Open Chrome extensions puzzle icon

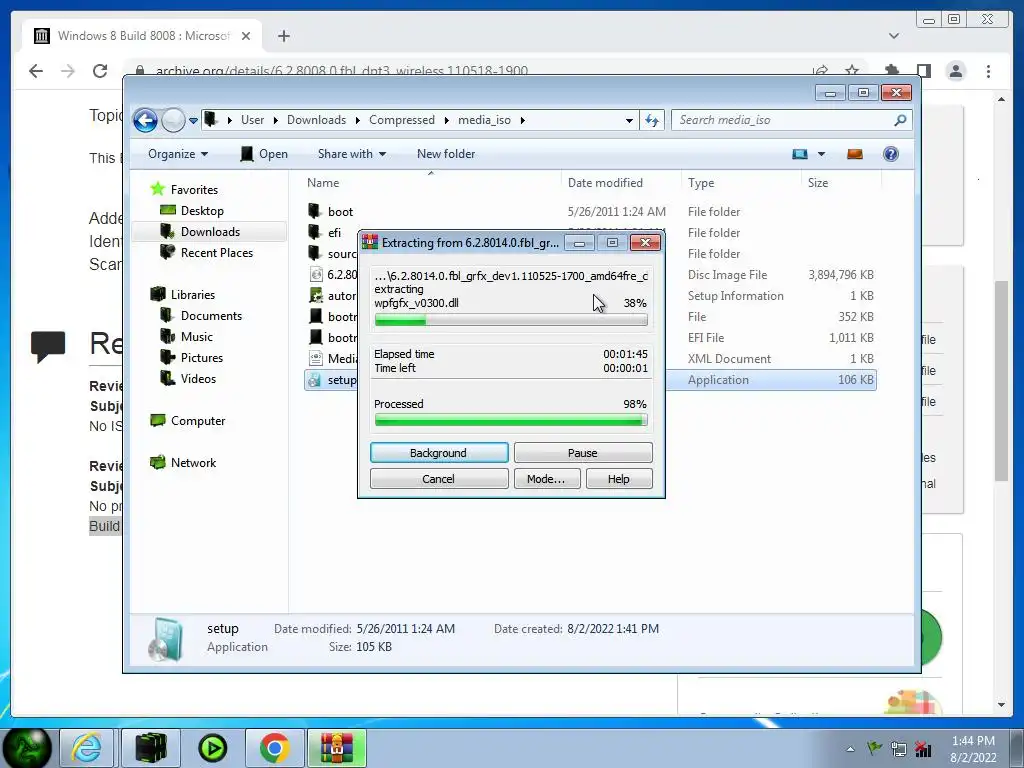click(x=891, y=71)
